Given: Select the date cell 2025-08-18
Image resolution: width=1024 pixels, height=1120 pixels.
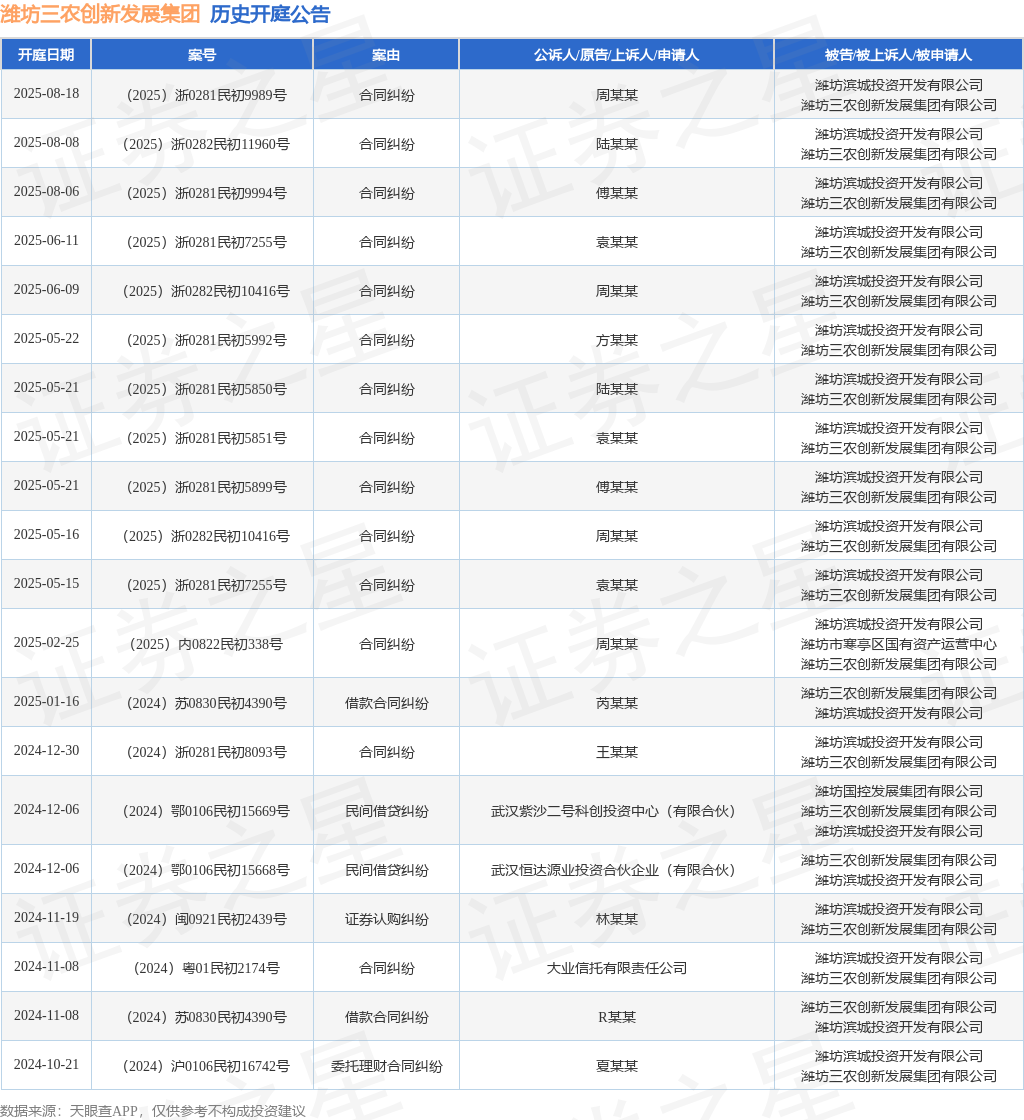Looking at the screenshot, I should (x=46, y=94).
